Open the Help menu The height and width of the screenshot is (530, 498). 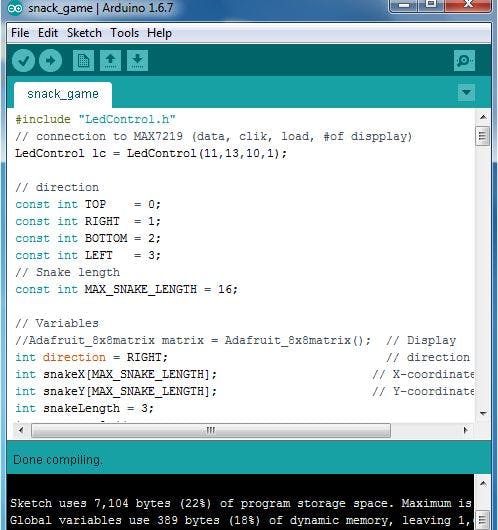pos(159,33)
